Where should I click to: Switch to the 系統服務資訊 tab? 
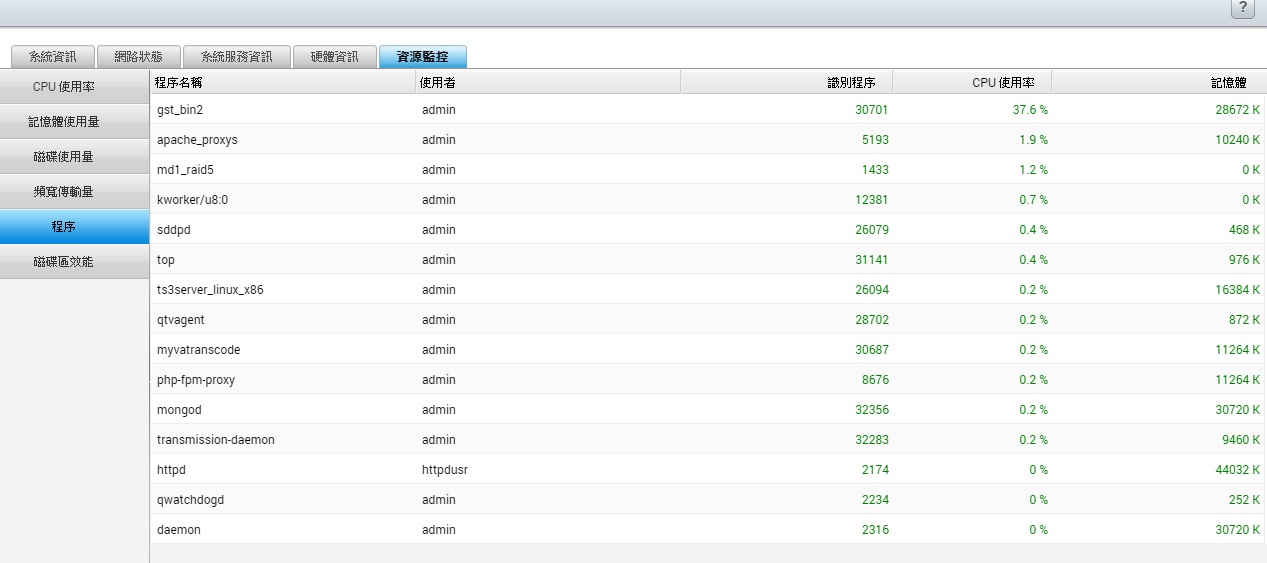click(236, 57)
